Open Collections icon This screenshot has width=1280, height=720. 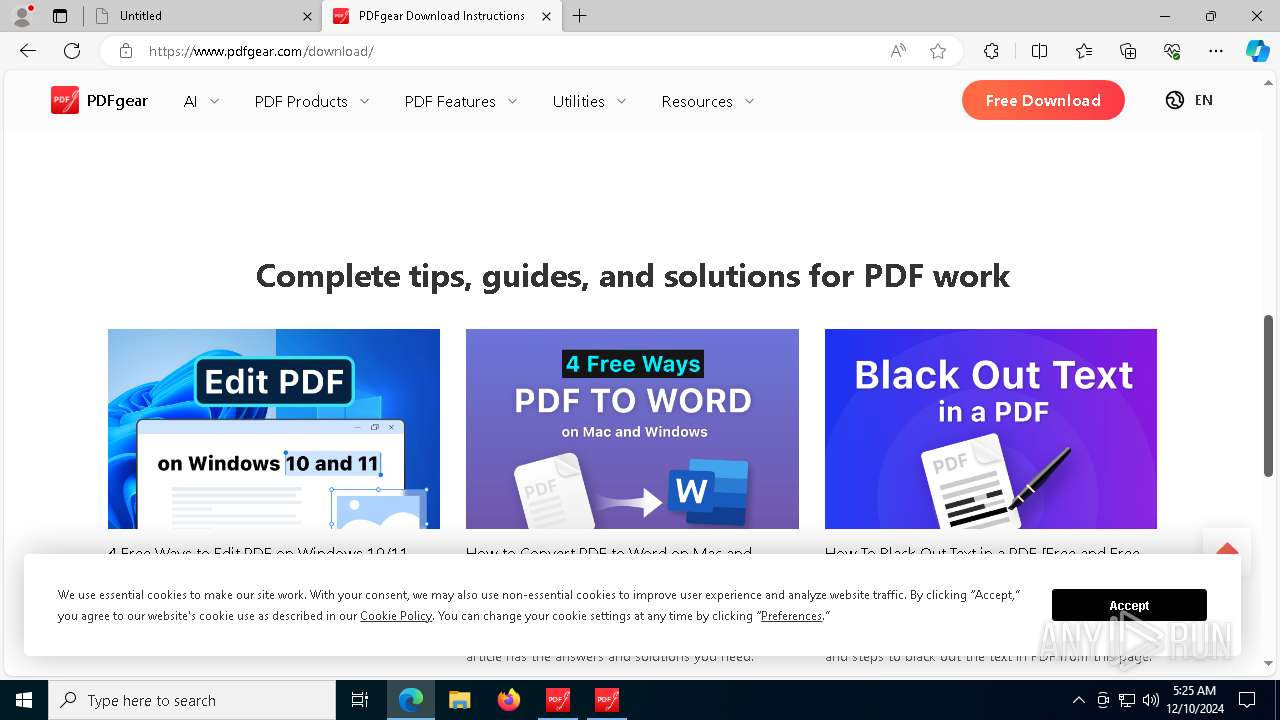click(1128, 51)
